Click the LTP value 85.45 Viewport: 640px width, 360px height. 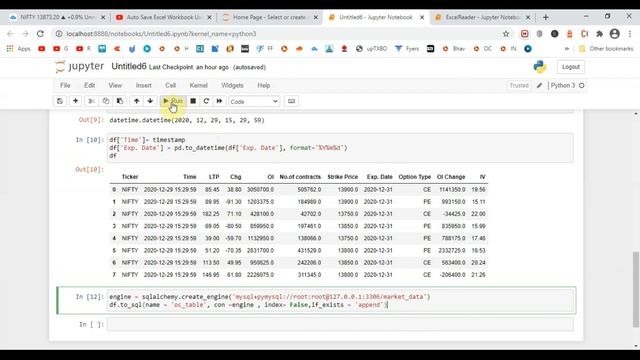tap(212, 190)
